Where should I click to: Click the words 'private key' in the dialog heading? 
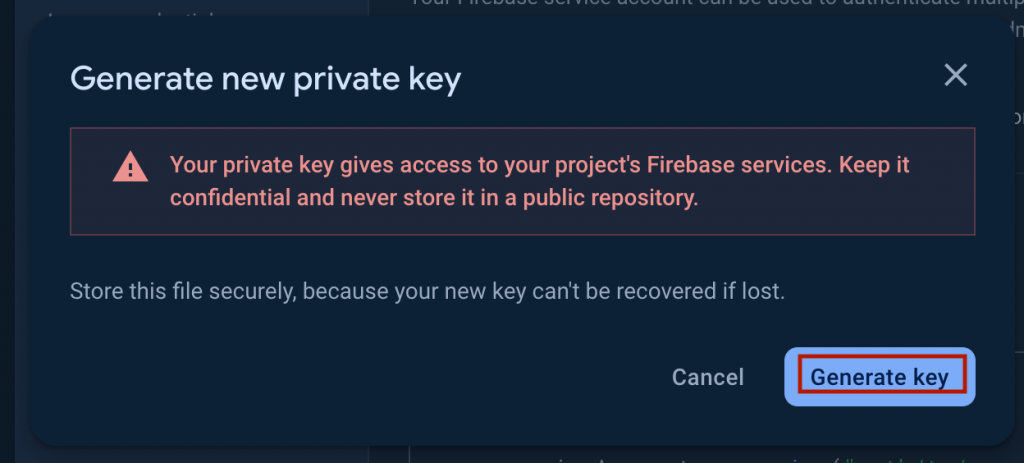(x=377, y=80)
